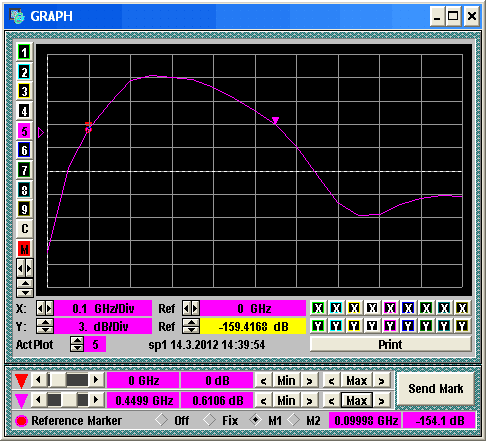This screenshot has width=486, height=441.
Task: Set Reference Marker to Off
Action: [x=162, y=420]
